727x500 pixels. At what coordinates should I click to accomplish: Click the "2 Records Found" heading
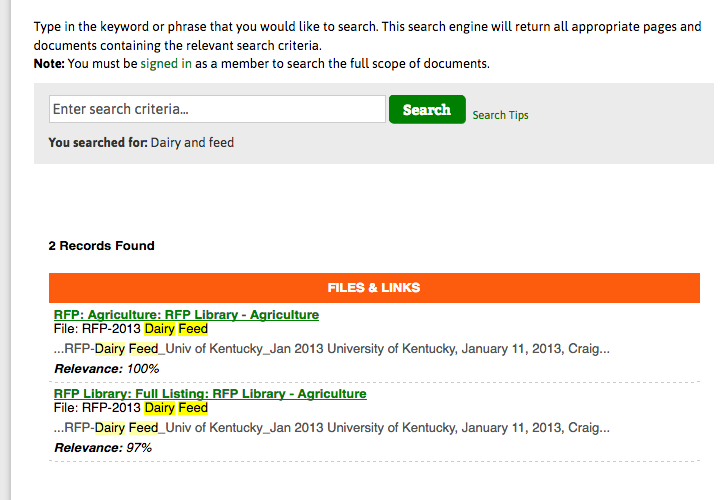101,246
